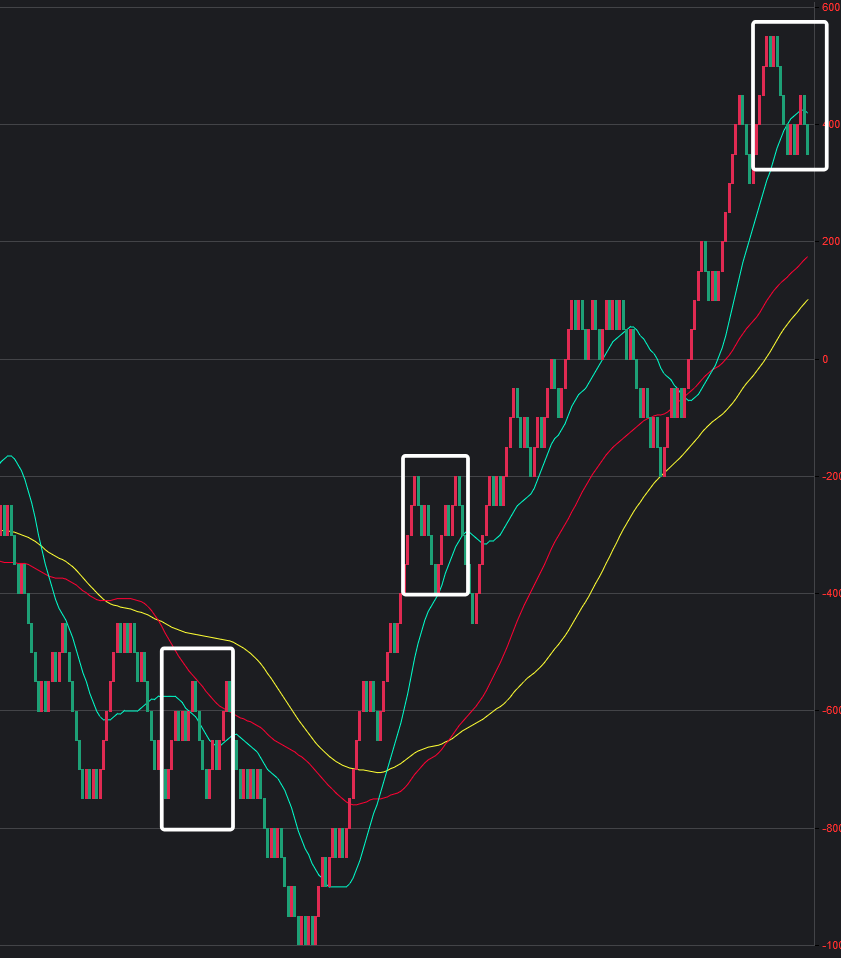This screenshot has width=841, height=958.
Task: Click the -800 price axis label
Action: 830,828
